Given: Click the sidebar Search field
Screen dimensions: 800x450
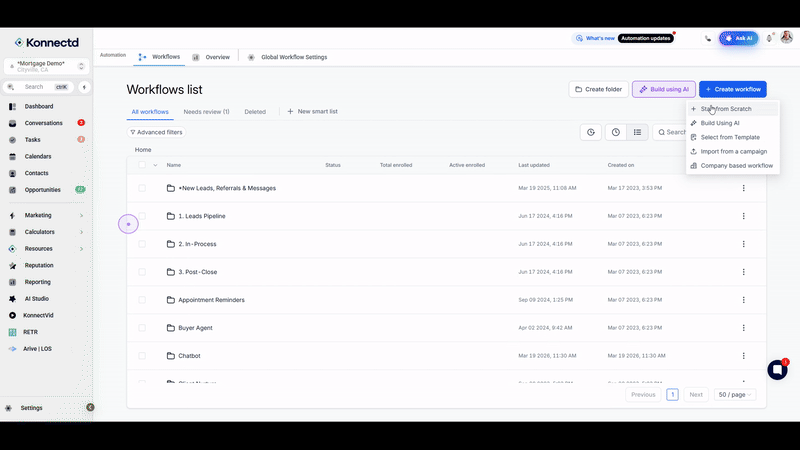Looking at the screenshot, I should 40,87.
